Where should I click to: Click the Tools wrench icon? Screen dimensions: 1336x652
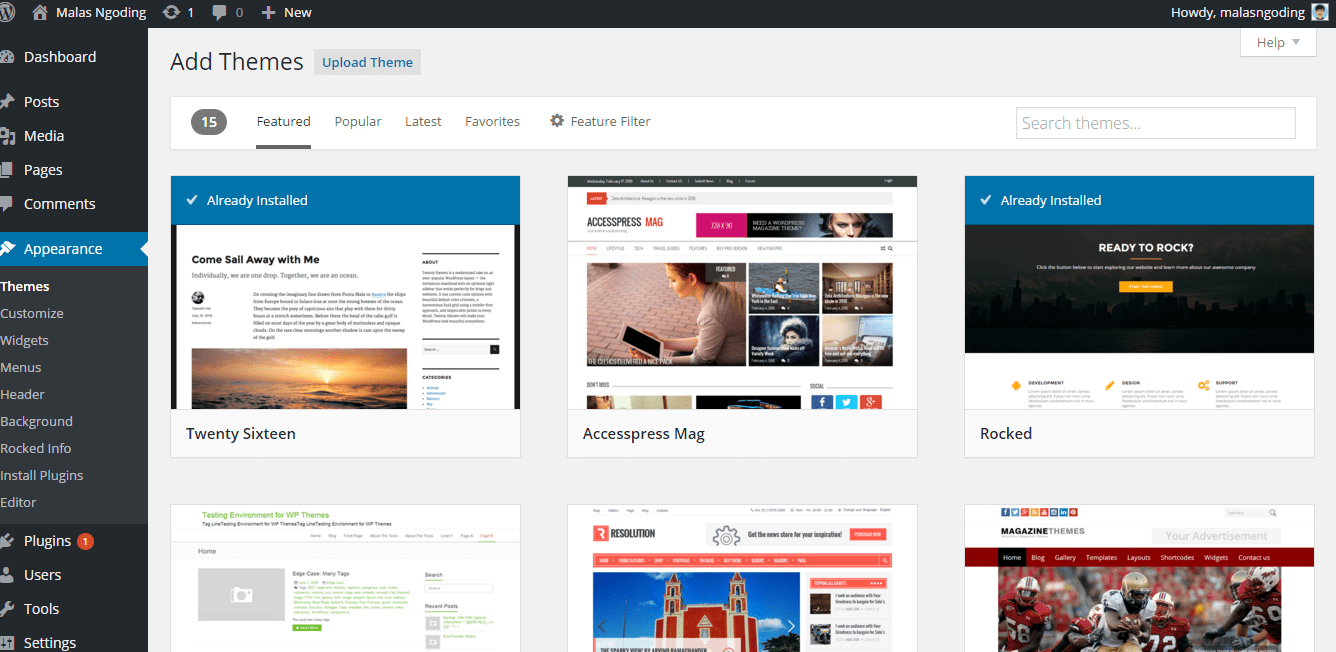7,609
